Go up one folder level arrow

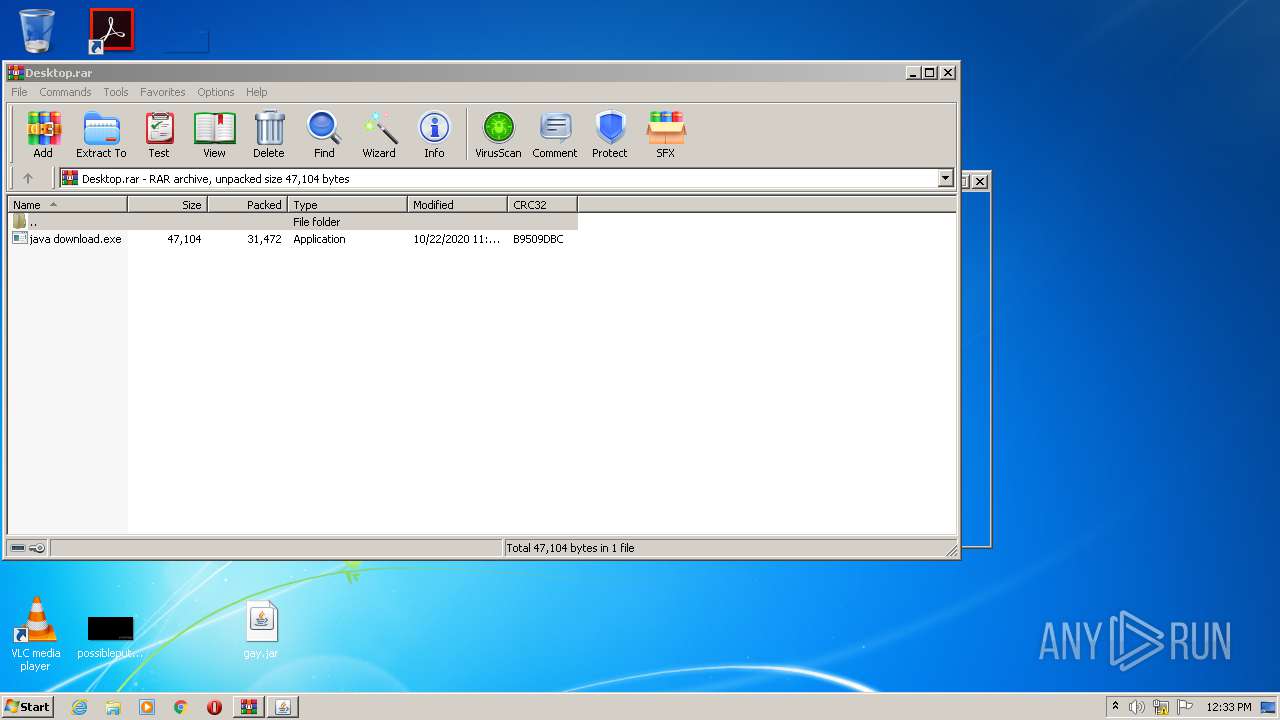[28, 179]
